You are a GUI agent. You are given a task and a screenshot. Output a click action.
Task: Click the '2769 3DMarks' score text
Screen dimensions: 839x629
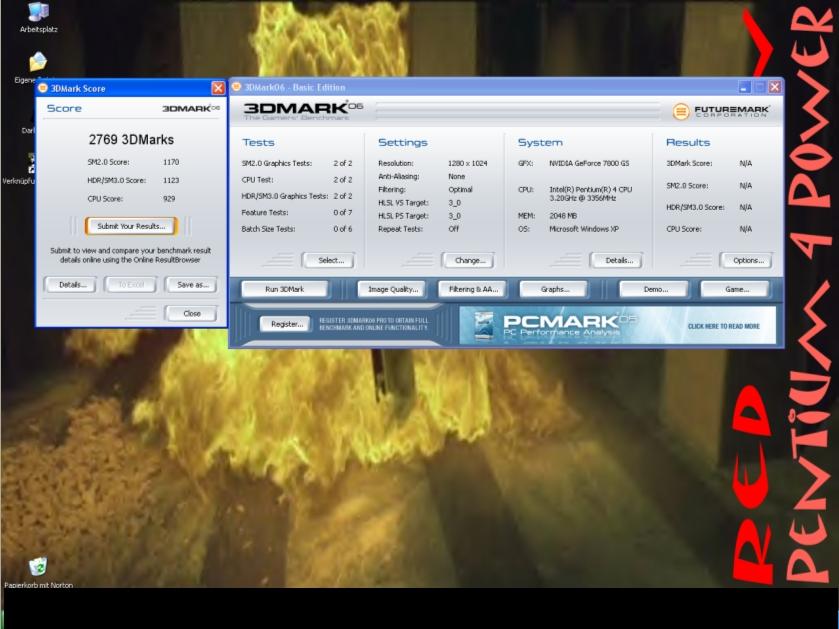(x=131, y=140)
